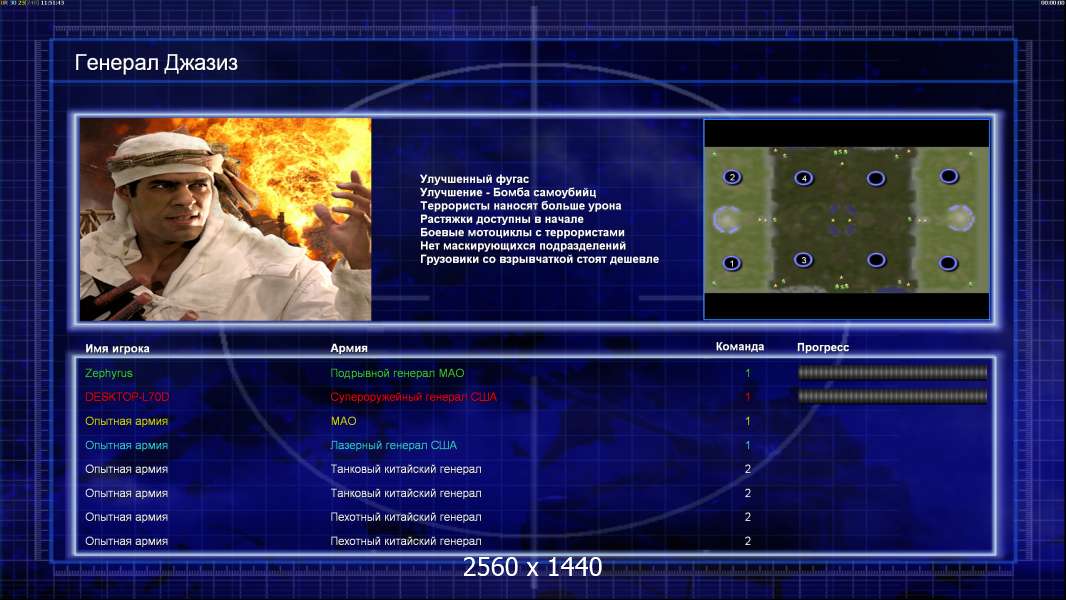1066x600 pixels.
Task: Click the line 'Грузовики со взрывчаткой стоят дешевле'
Action: pos(539,259)
